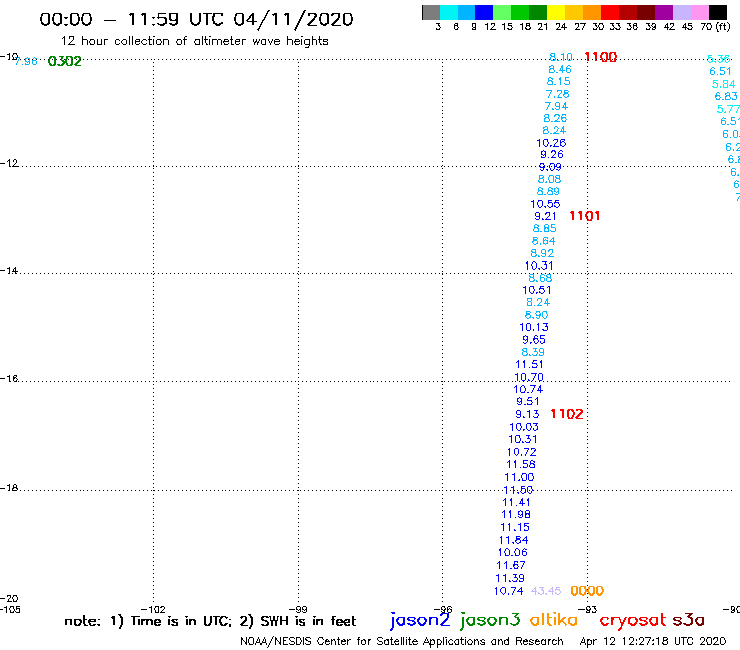The height and width of the screenshot is (650, 740).
Task: Click the 9.65 wave height value
Action: pyautogui.click(x=534, y=339)
